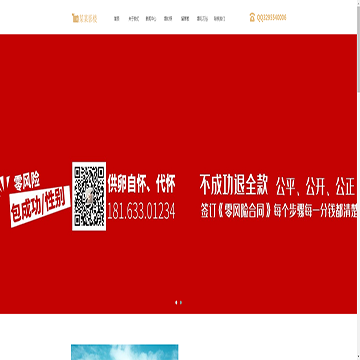360x360 pixels.
Task: Open the third navigation menu item
Action: point(151,19)
